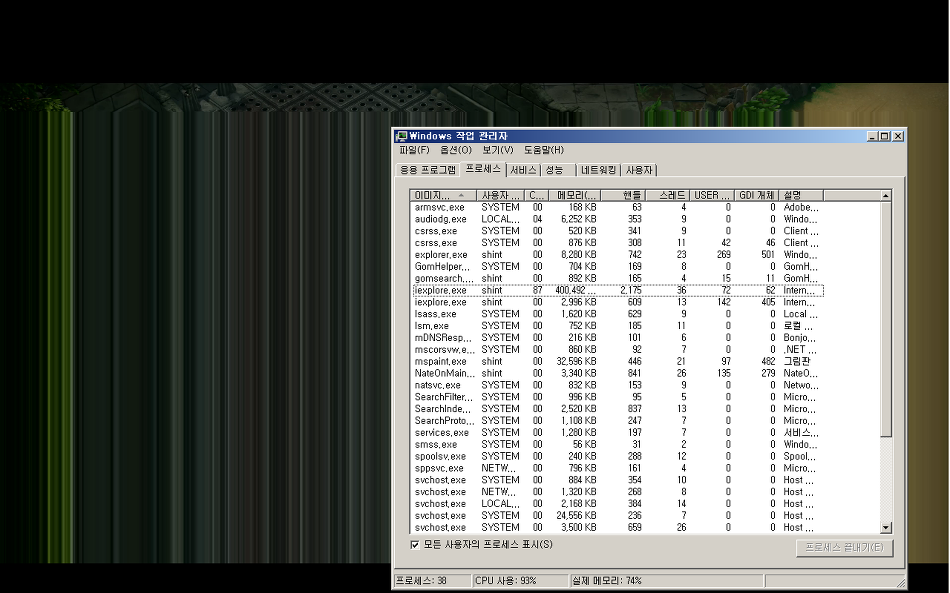Screen dimensions: 950x593
Task: Select svchost.exe using 3,500 KB memory
Action: [617, 528]
